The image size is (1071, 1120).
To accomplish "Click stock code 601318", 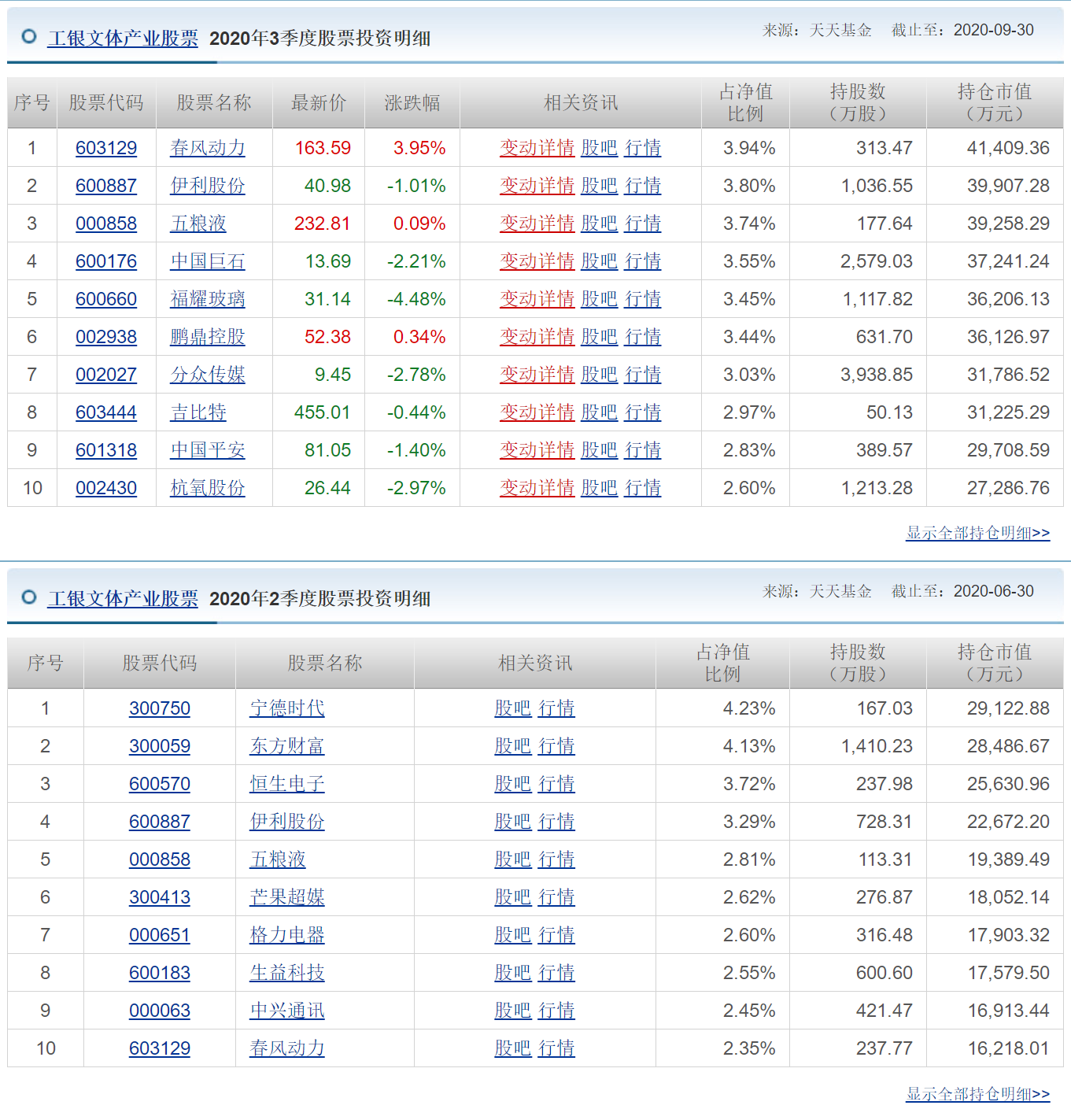I will tap(106, 450).
